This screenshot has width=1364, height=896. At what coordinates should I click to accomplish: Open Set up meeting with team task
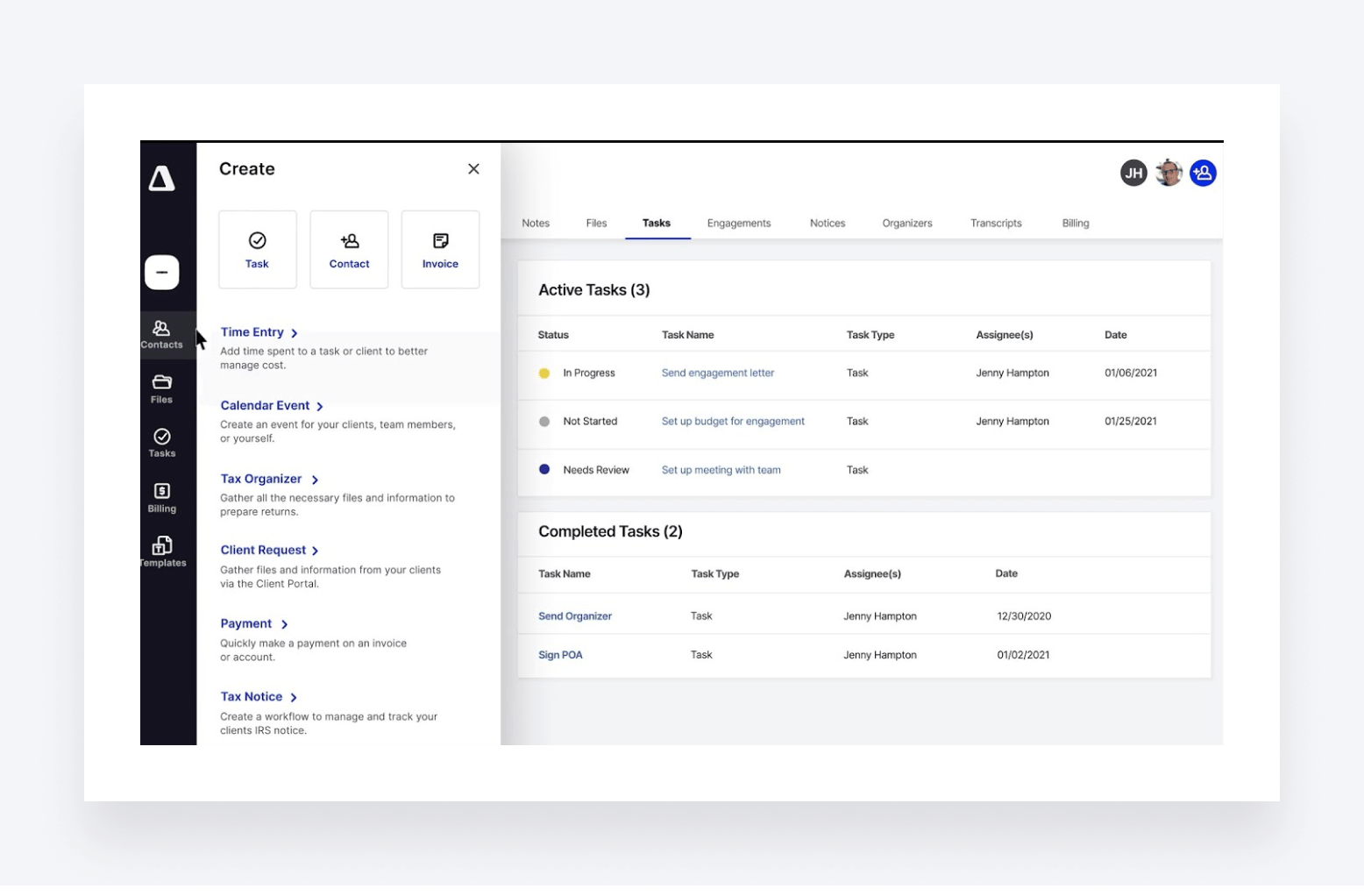pyautogui.click(x=721, y=471)
